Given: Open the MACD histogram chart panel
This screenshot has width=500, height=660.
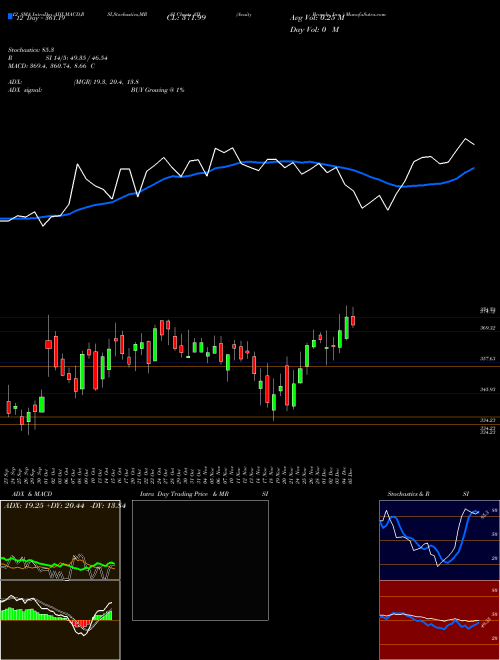Looking at the screenshot, I should click(x=60, y=620).
